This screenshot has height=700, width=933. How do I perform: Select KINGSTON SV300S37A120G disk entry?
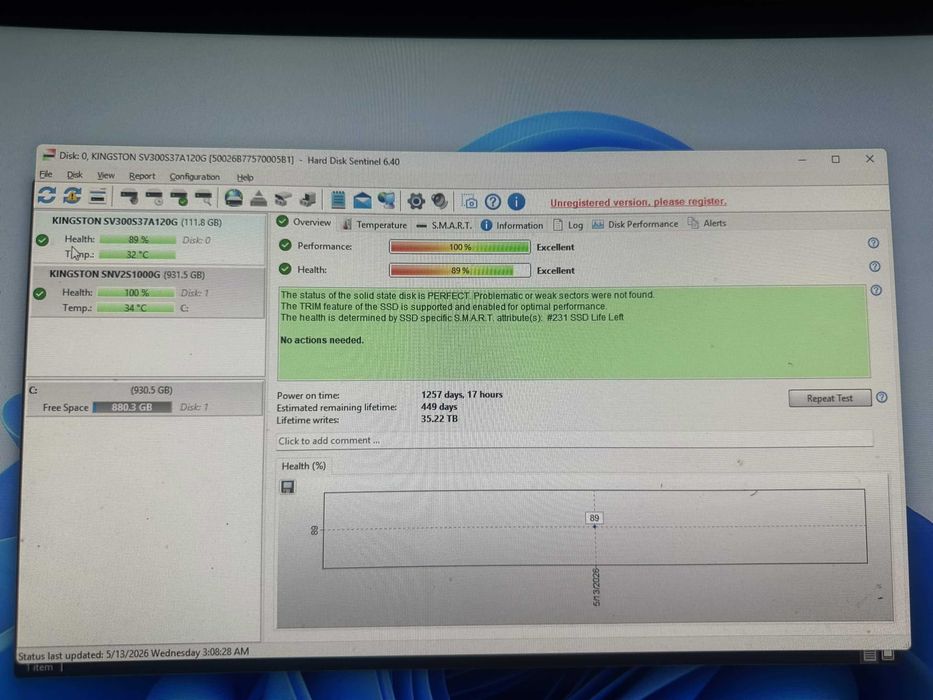point(148,239)
